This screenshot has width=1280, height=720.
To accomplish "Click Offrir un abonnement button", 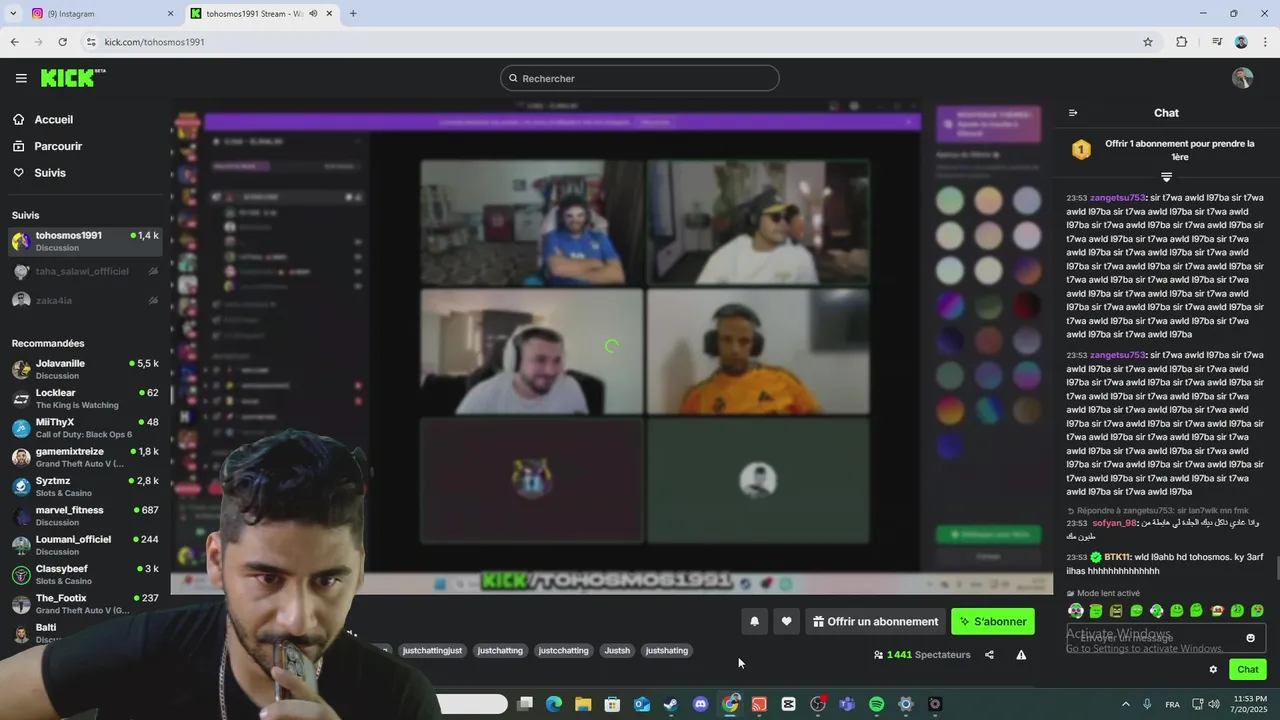I will pos(875,621).
